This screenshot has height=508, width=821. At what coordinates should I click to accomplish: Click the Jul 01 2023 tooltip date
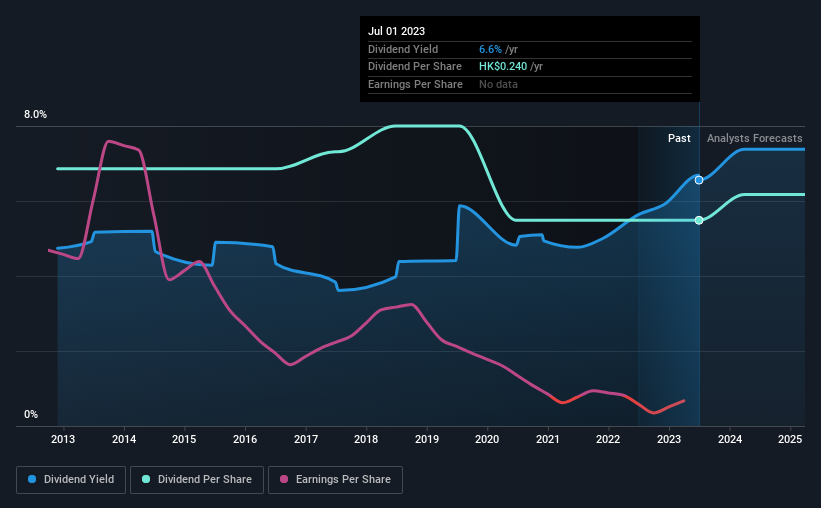[x=396, y=31]
